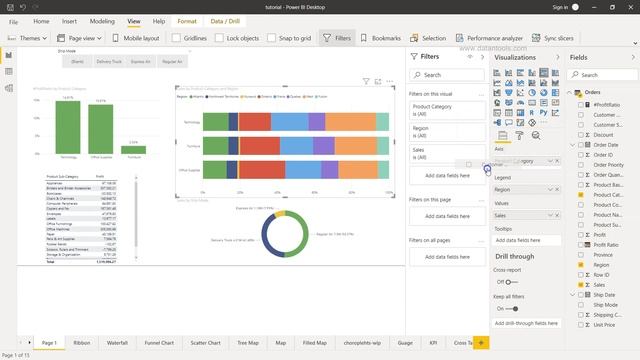
Task: Select the map visualization
Action: pyautogui.click(x=497, y=102)
